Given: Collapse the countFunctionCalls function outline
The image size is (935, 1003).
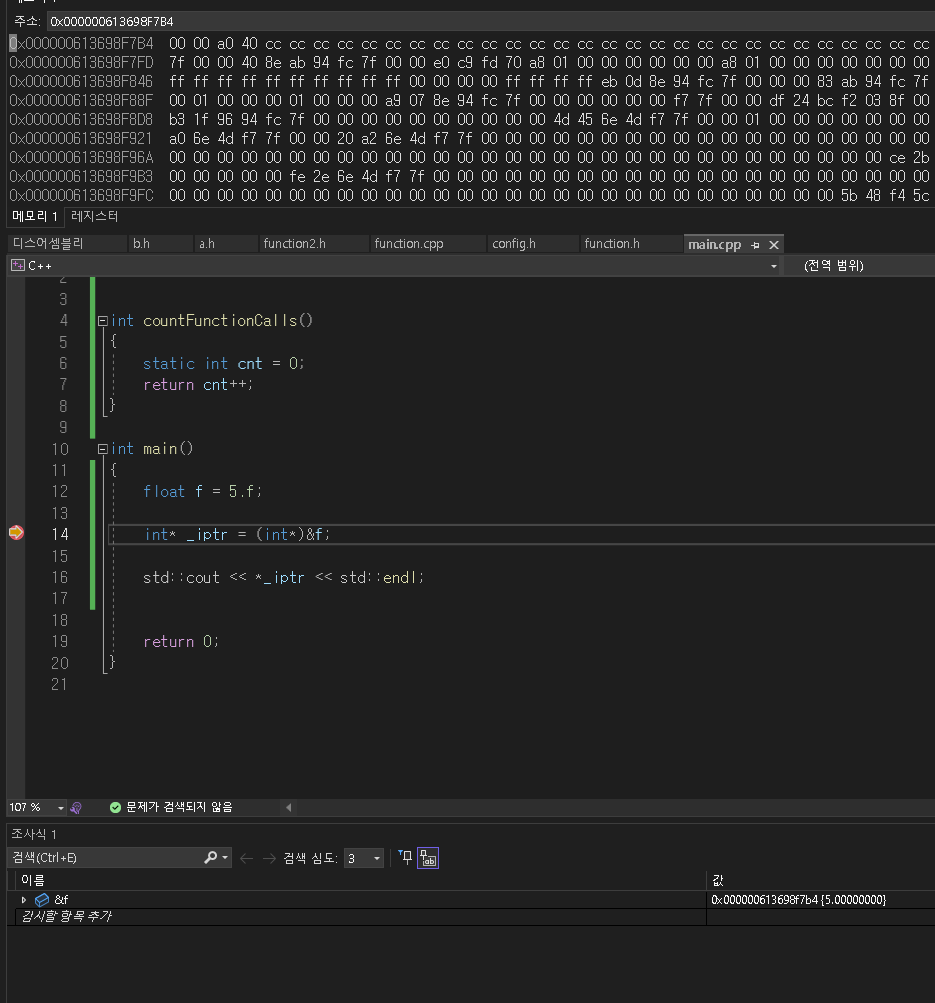Looking at the screenshot, I should click(102, 321).
